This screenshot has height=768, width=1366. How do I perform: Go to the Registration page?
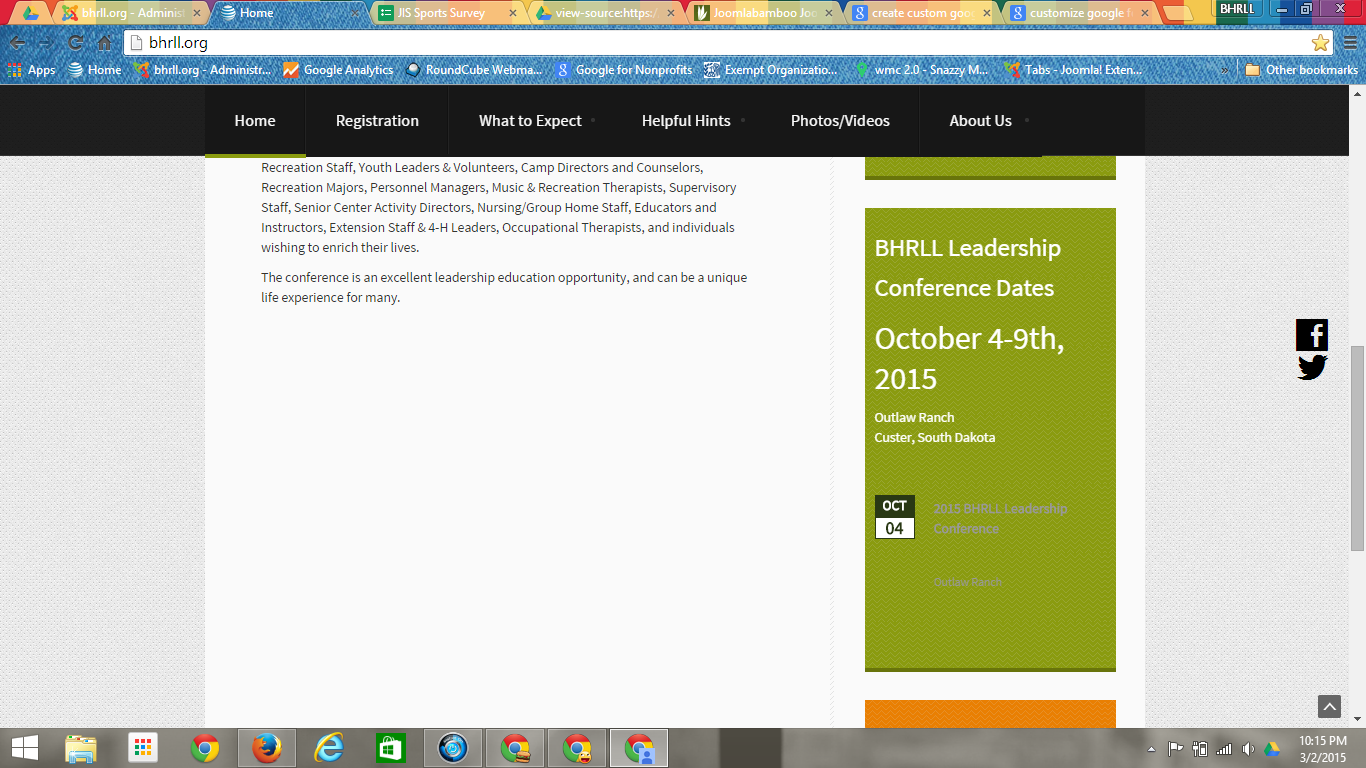pos(377,121)
